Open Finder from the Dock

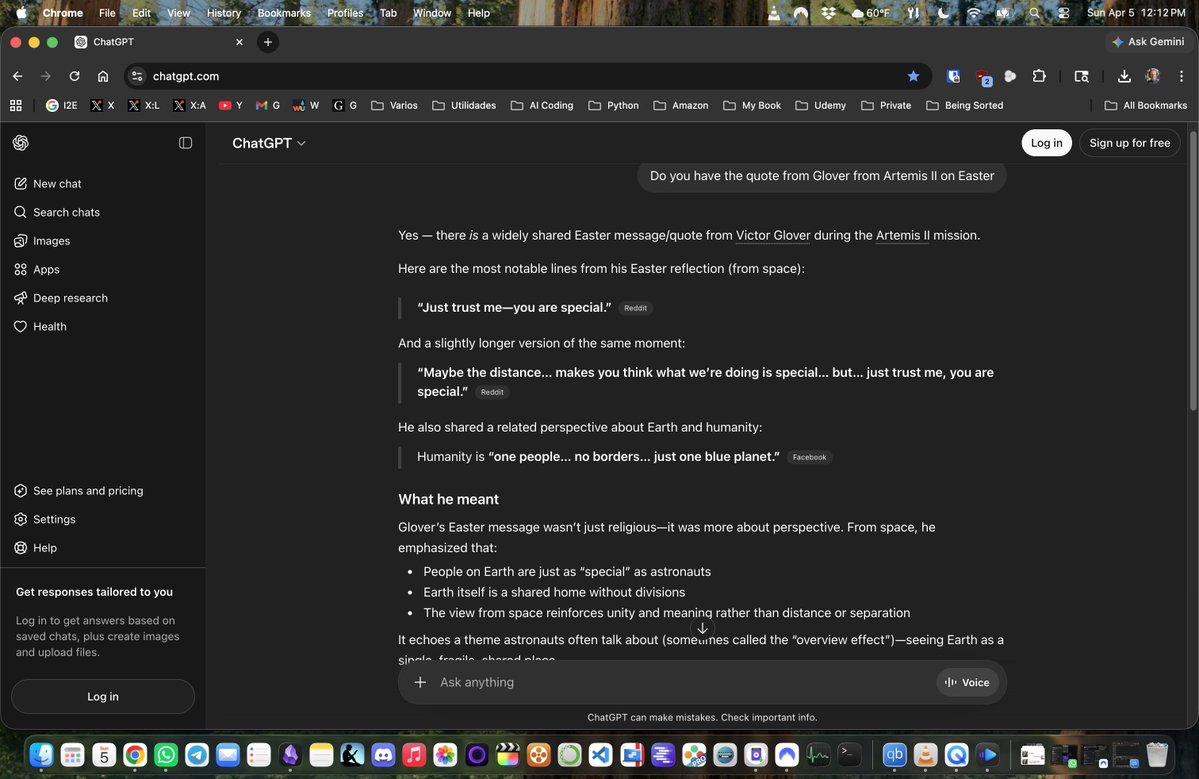coord(41,755)
